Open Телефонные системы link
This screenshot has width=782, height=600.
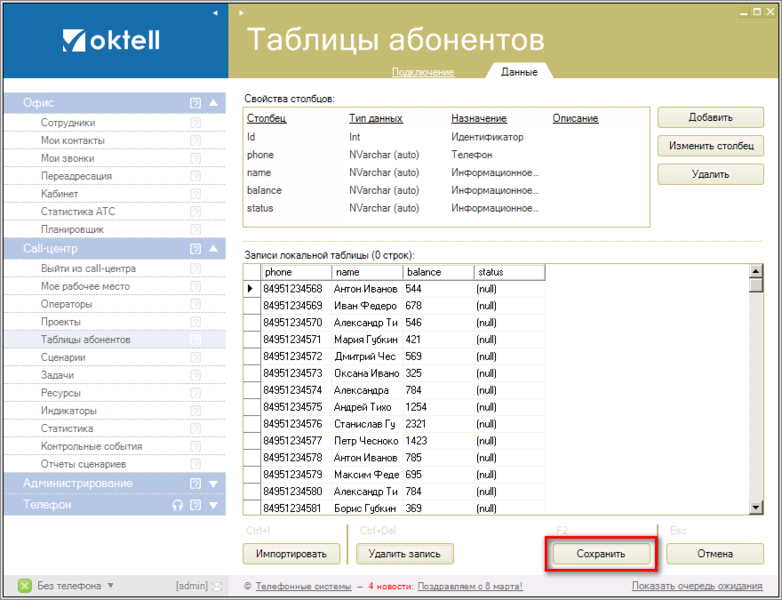(x=303, y=586)
